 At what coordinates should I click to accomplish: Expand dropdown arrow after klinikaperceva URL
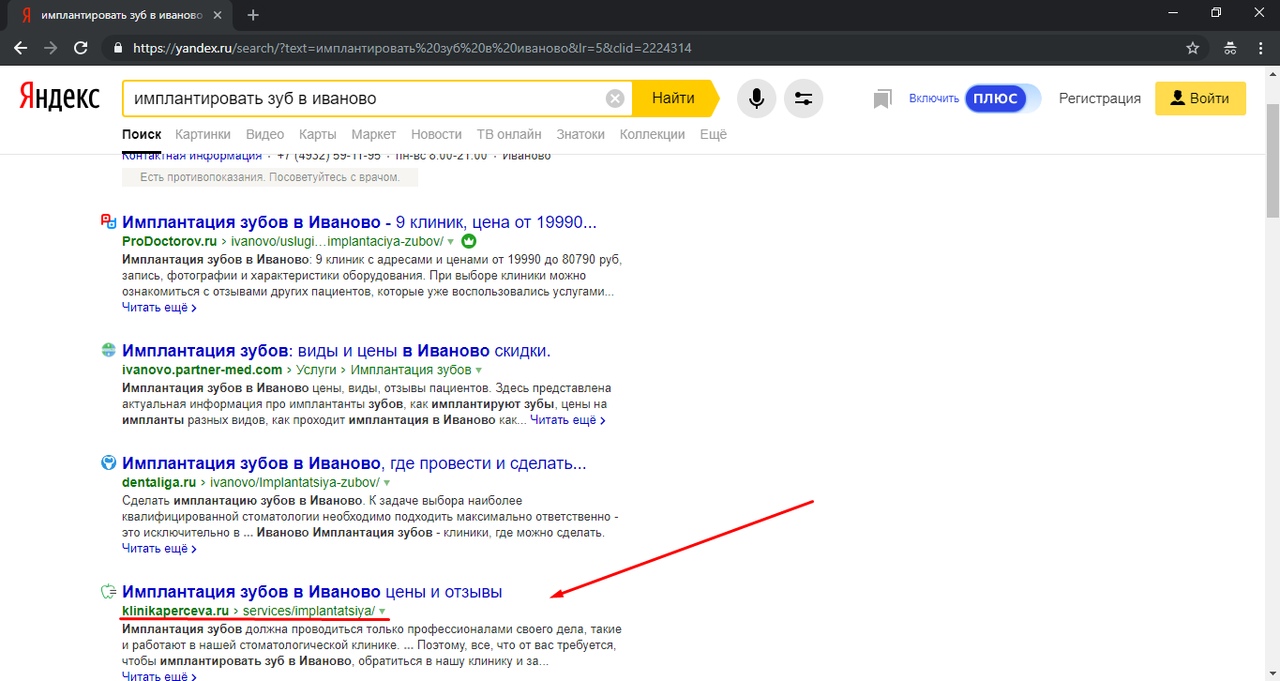click(x=382, y=611)
